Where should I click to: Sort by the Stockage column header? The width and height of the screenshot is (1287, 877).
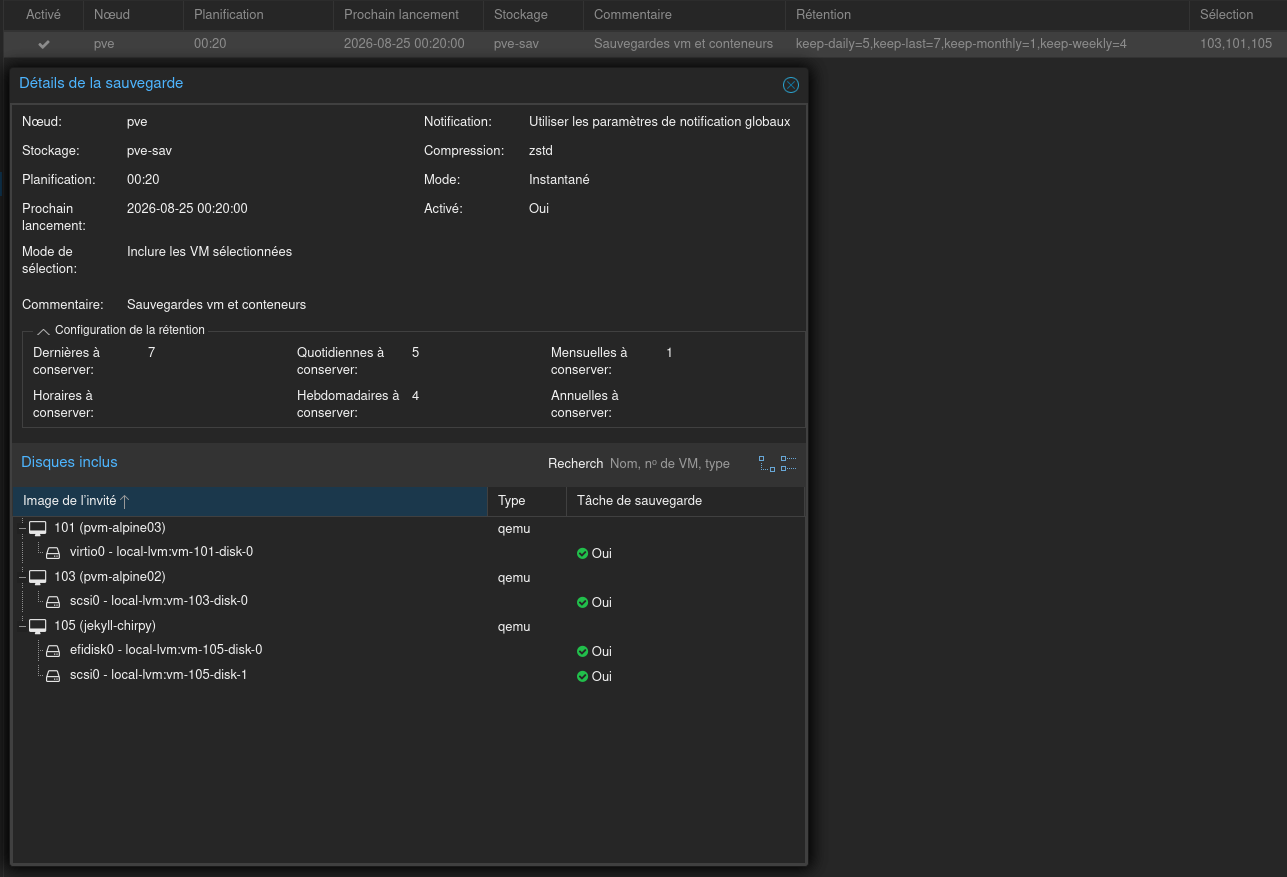click(533, 15)
